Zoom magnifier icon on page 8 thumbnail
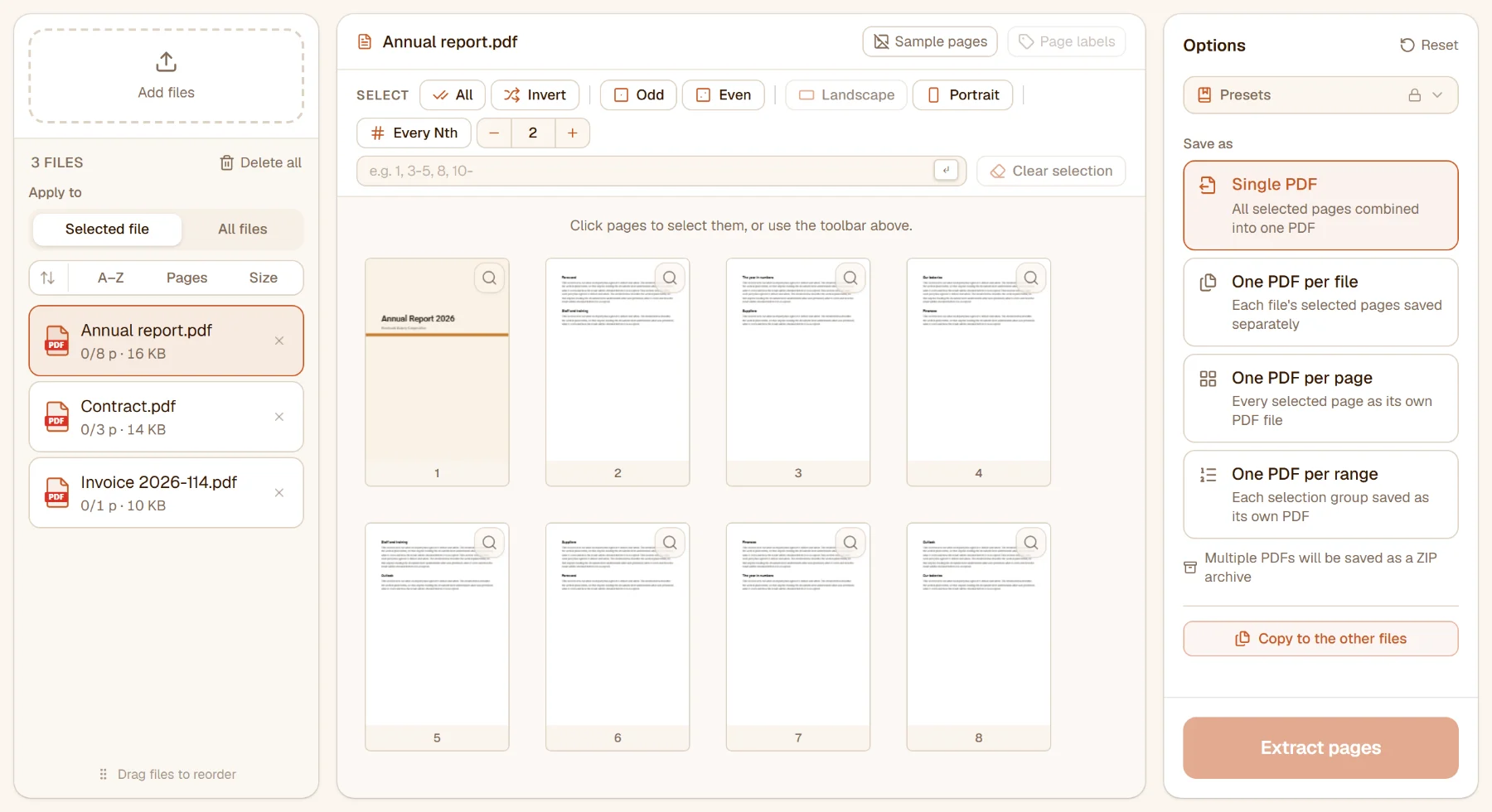 tap(1031, 543)
